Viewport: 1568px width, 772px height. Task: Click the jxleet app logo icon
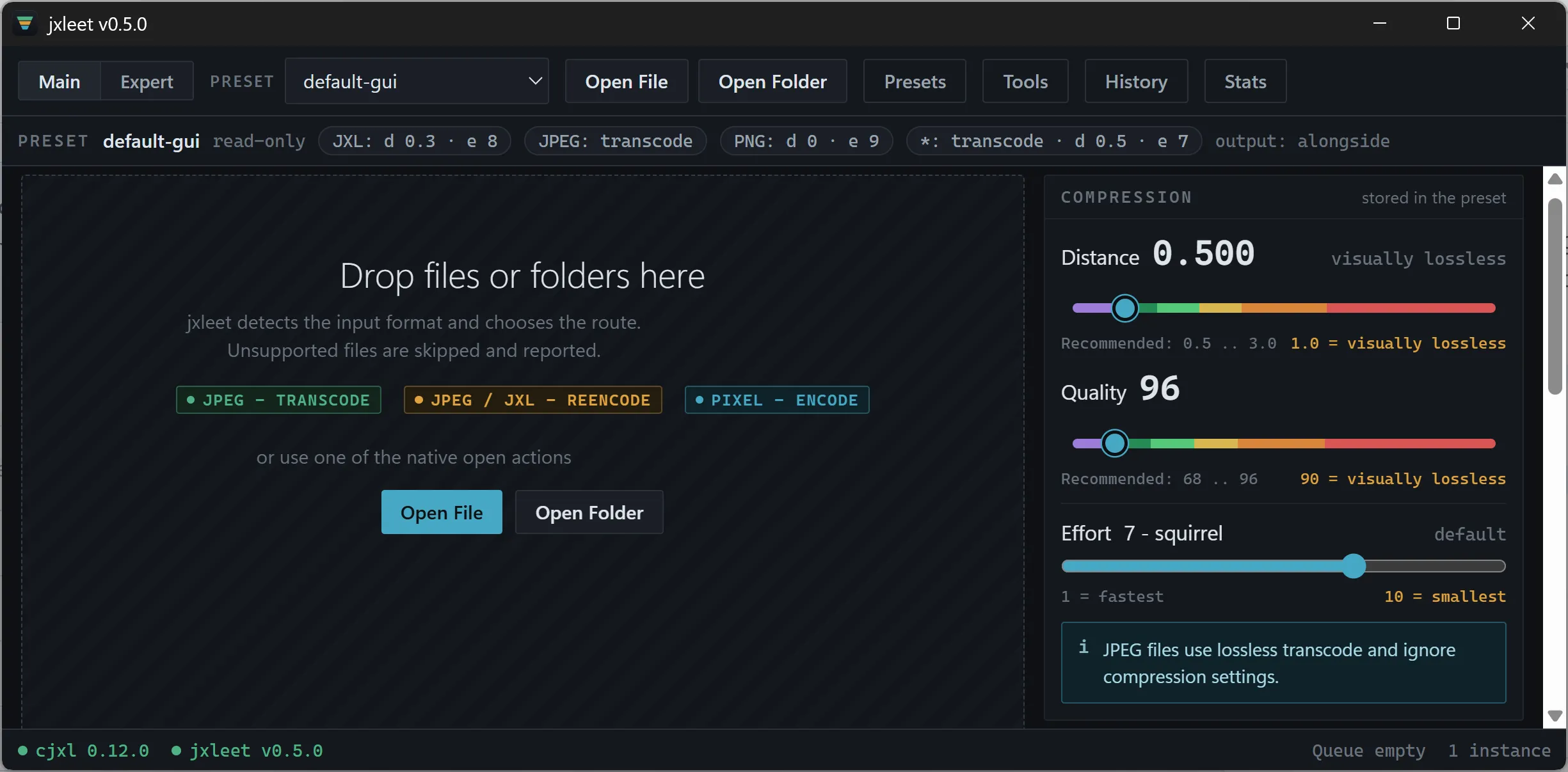click(x=25, y=24)
